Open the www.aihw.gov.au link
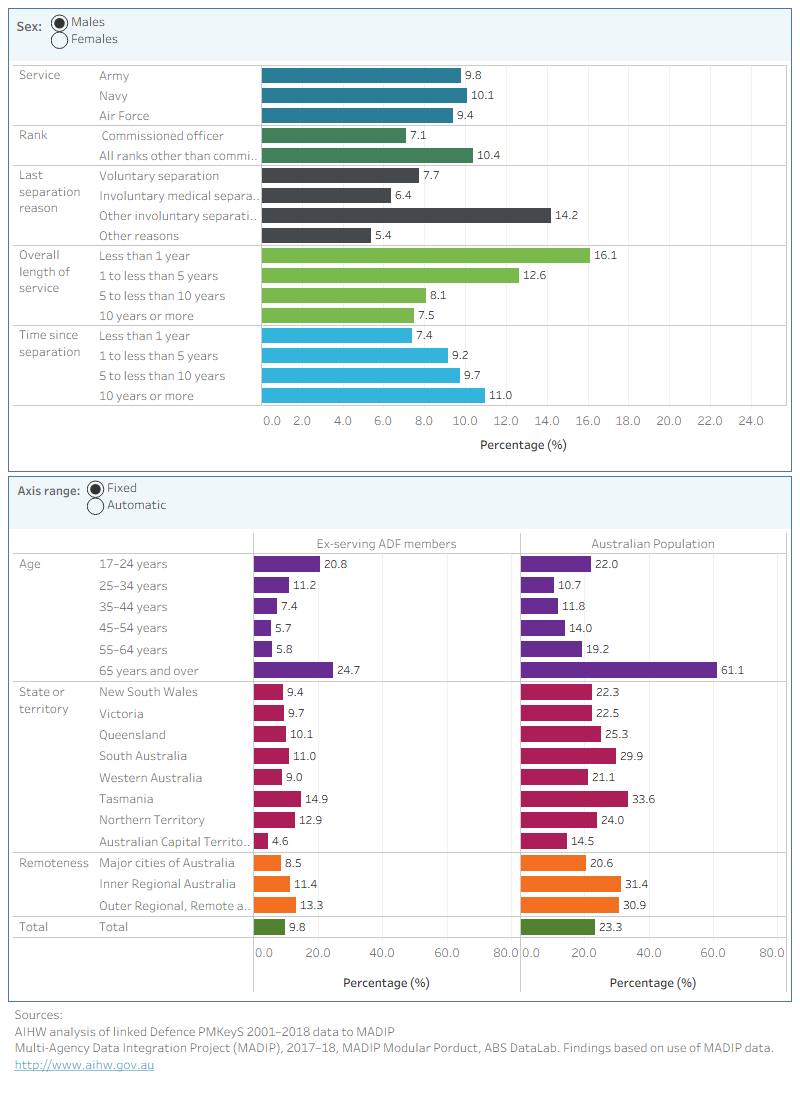The width and height of the screenshot is (800, 1100). (x=84, y=1065)
